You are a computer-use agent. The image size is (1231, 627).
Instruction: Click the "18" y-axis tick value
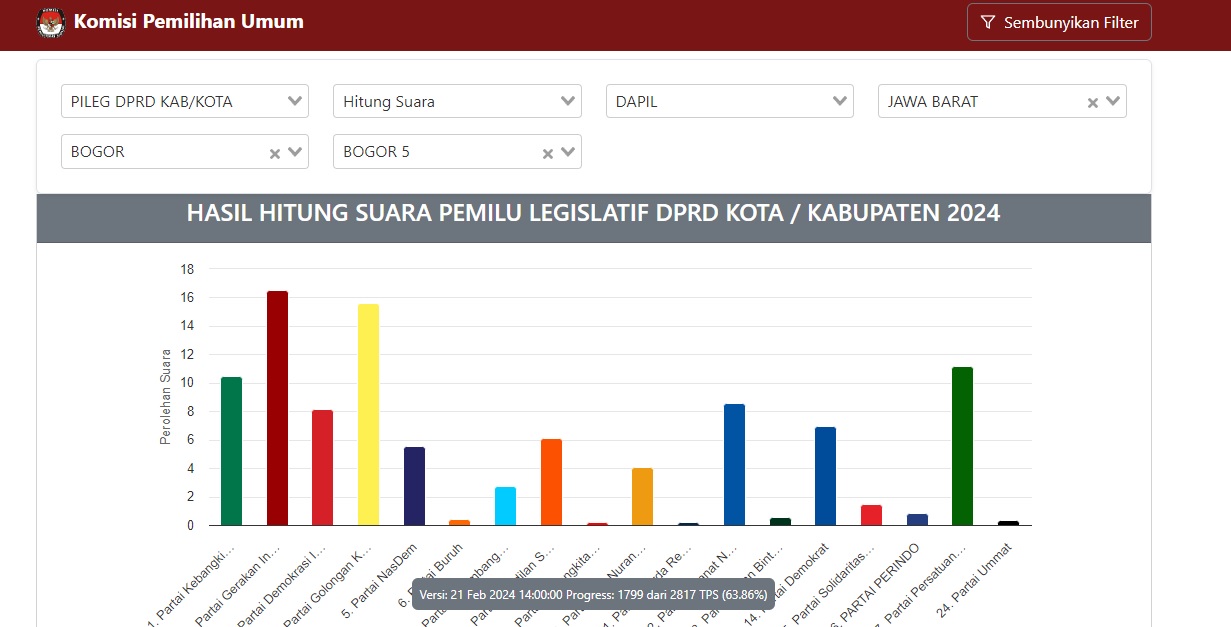pyautogui.click(x=187, y=269)
